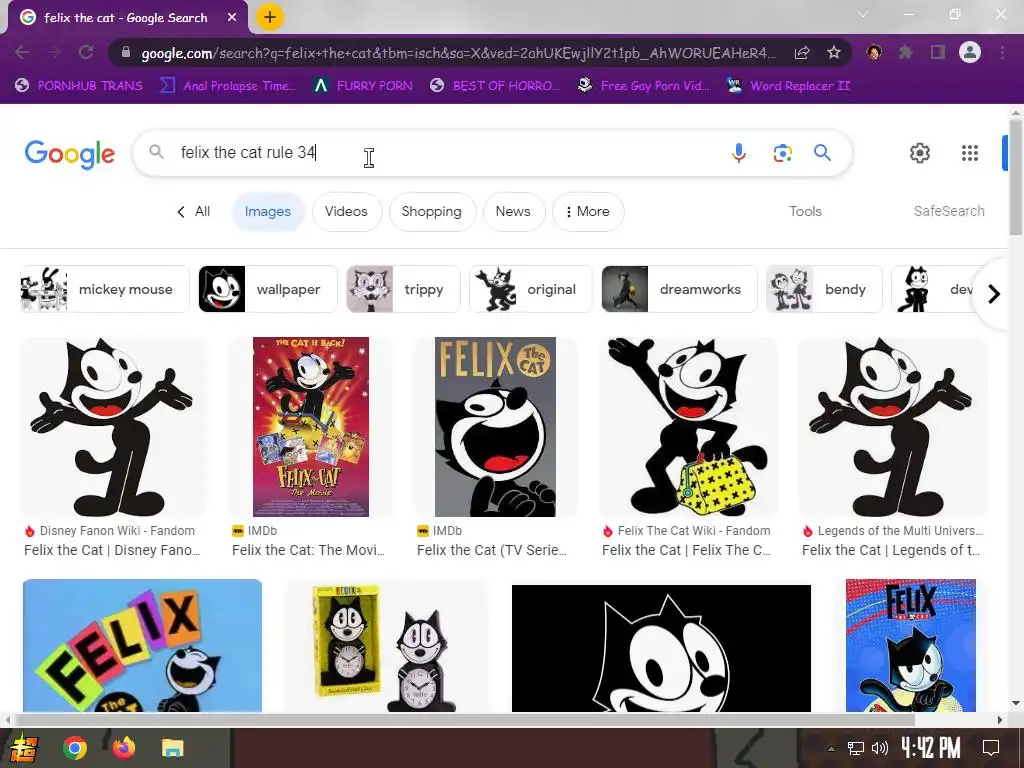Open the Disney Fanon Wiki Felix image
Image resolution: width=1024 pixels, height=768 pixels.
coord(114,427)
